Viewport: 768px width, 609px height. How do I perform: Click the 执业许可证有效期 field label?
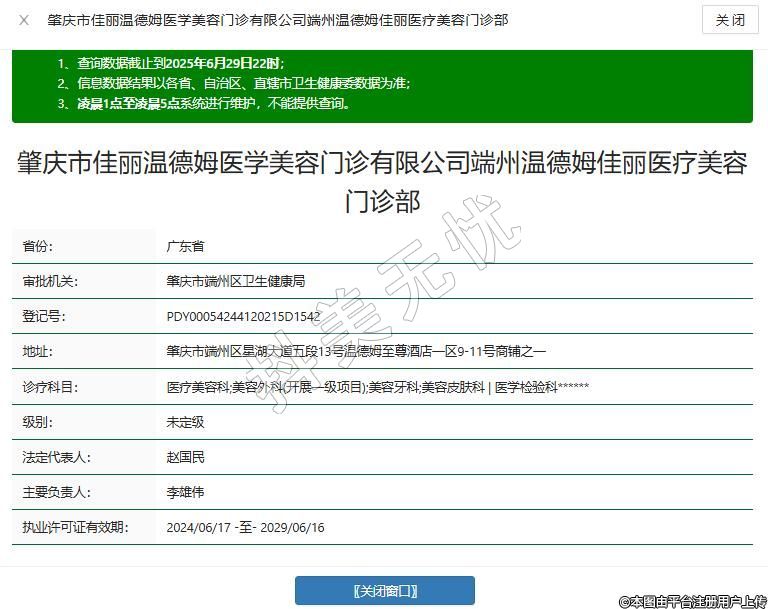75,527
